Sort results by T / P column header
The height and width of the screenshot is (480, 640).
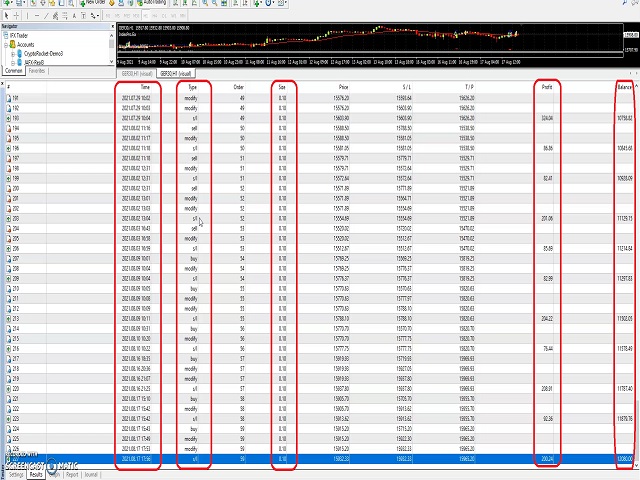469,87
